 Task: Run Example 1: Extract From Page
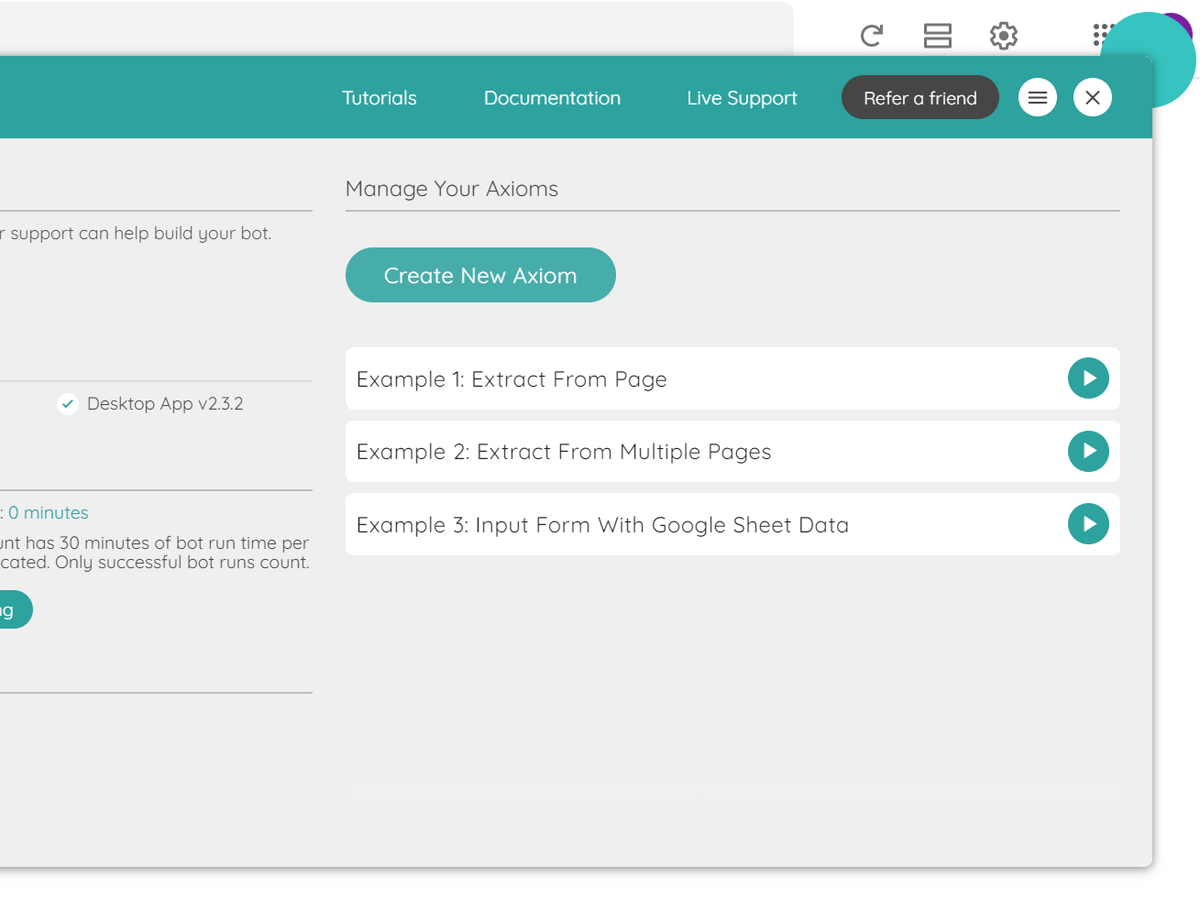pyautogui.click(x=1088, y=379)
